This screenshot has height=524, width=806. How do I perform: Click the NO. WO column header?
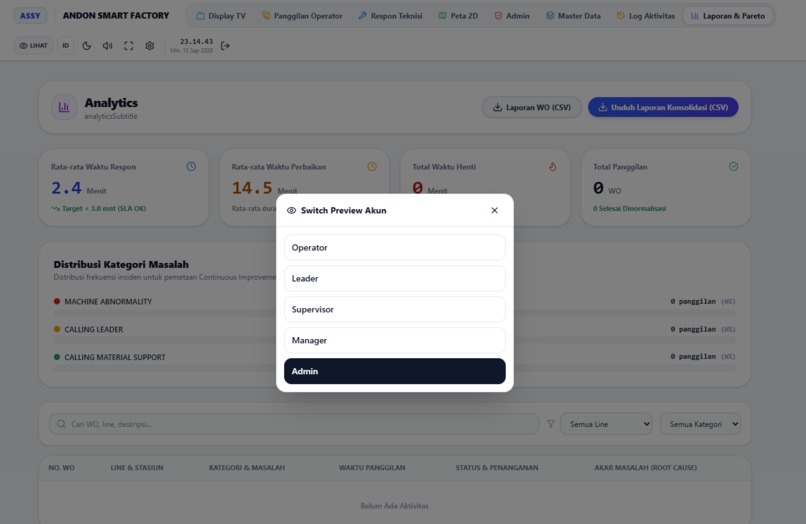click(62, 467)
